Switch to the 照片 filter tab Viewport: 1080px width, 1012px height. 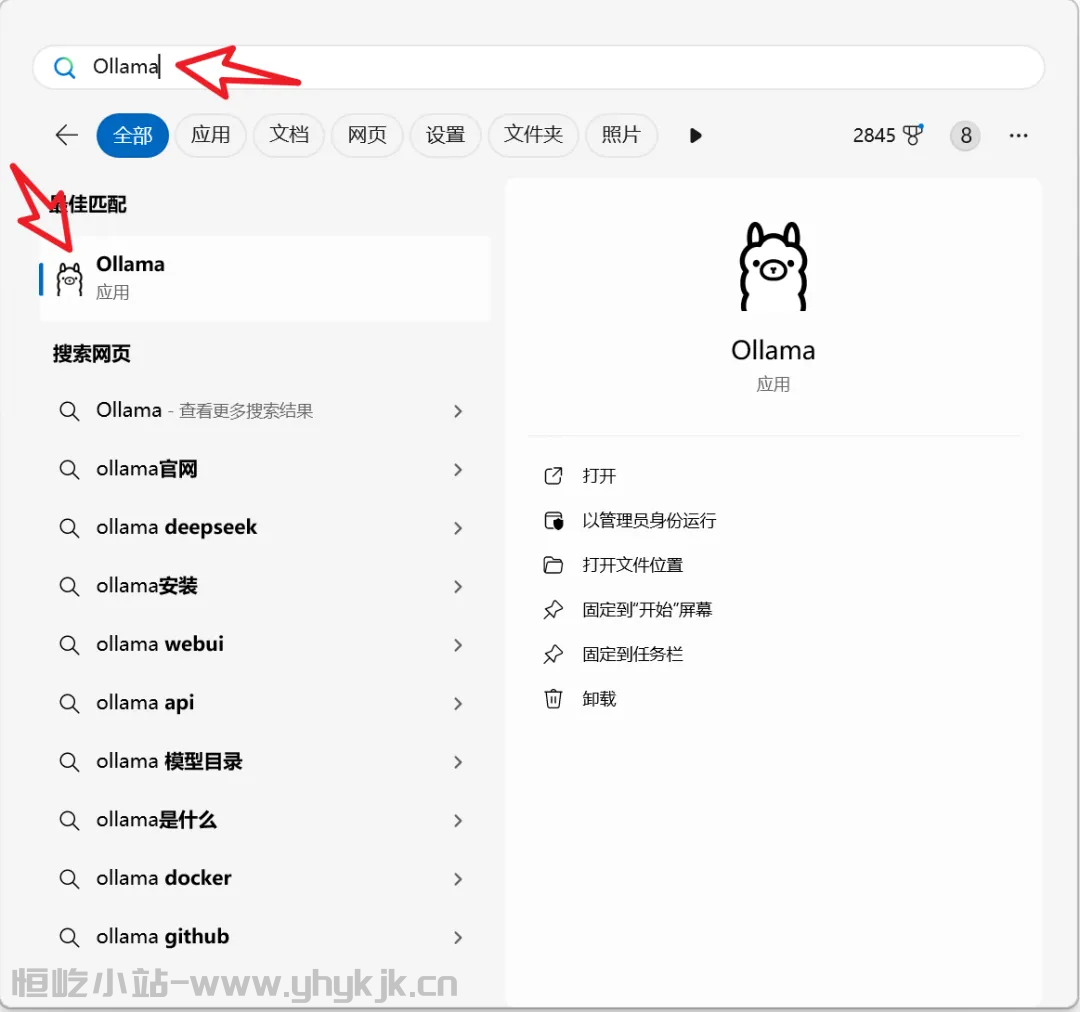pyautogui.click(x=621, y=135)
